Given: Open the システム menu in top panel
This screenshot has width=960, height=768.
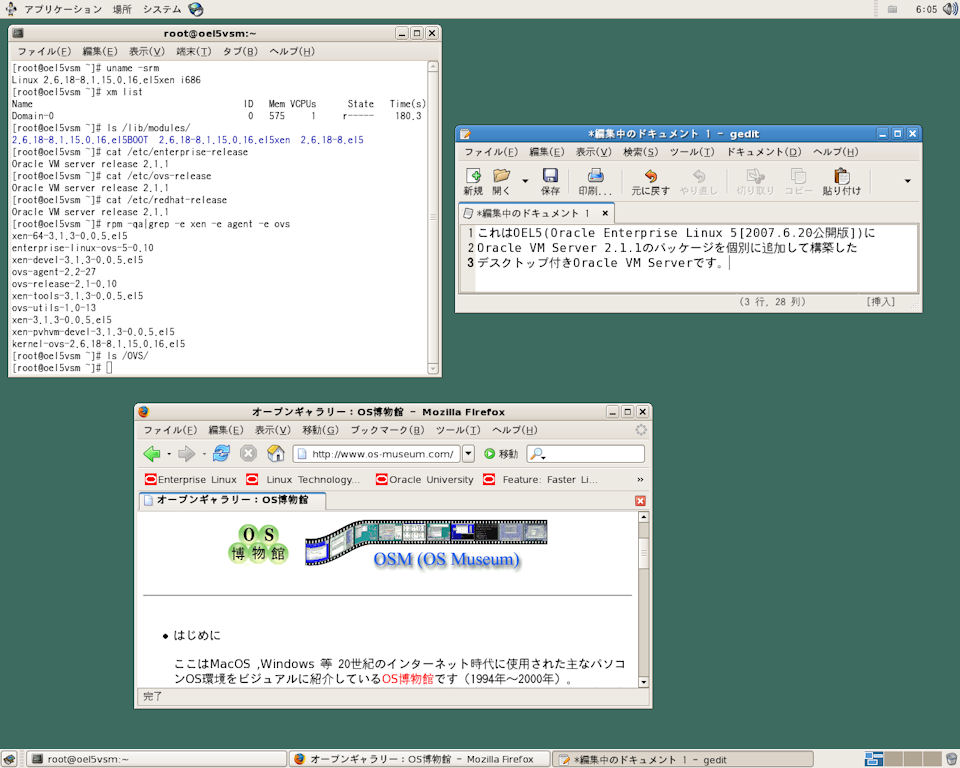Looking at the screenshot, I should [162, 9].
